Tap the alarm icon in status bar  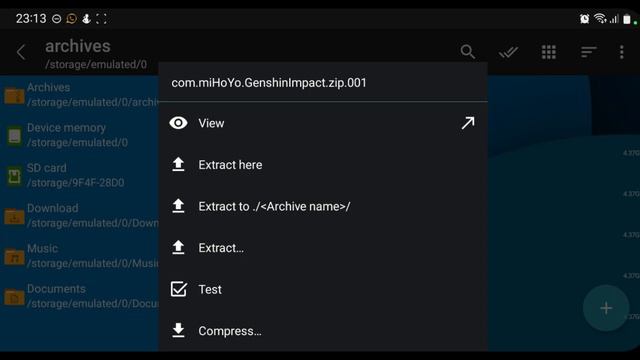[584, 18]
